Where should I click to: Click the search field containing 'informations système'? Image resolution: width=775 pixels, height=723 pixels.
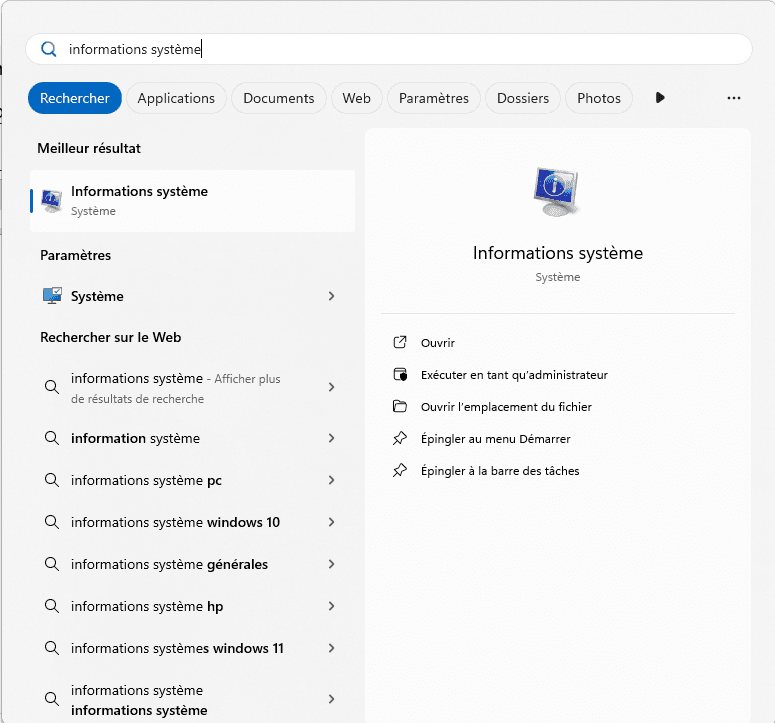[388, 49]
